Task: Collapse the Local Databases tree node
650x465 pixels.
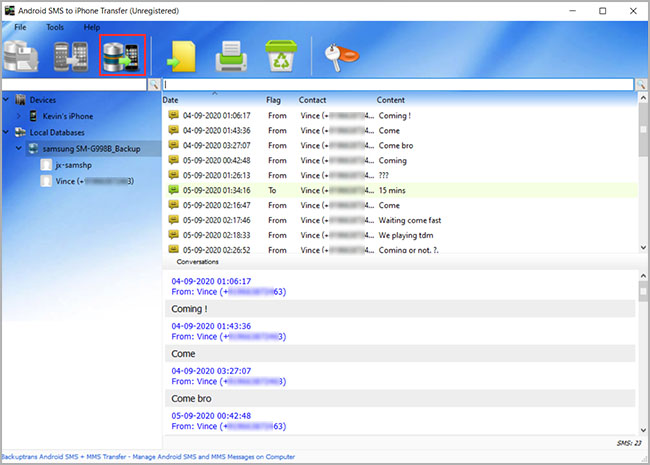Action: point(7,132)
